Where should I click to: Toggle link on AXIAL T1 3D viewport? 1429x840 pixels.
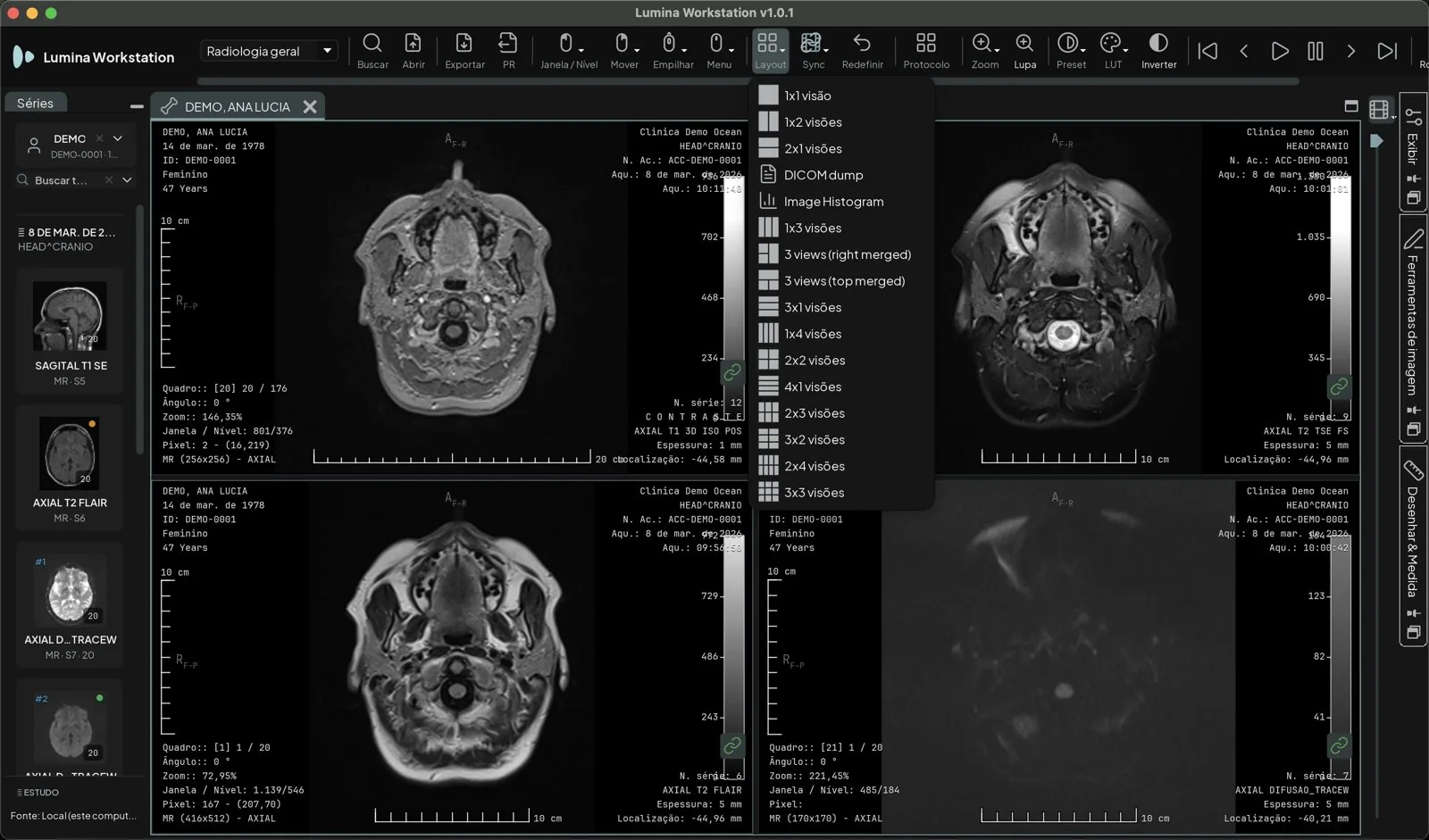[732, 372]
